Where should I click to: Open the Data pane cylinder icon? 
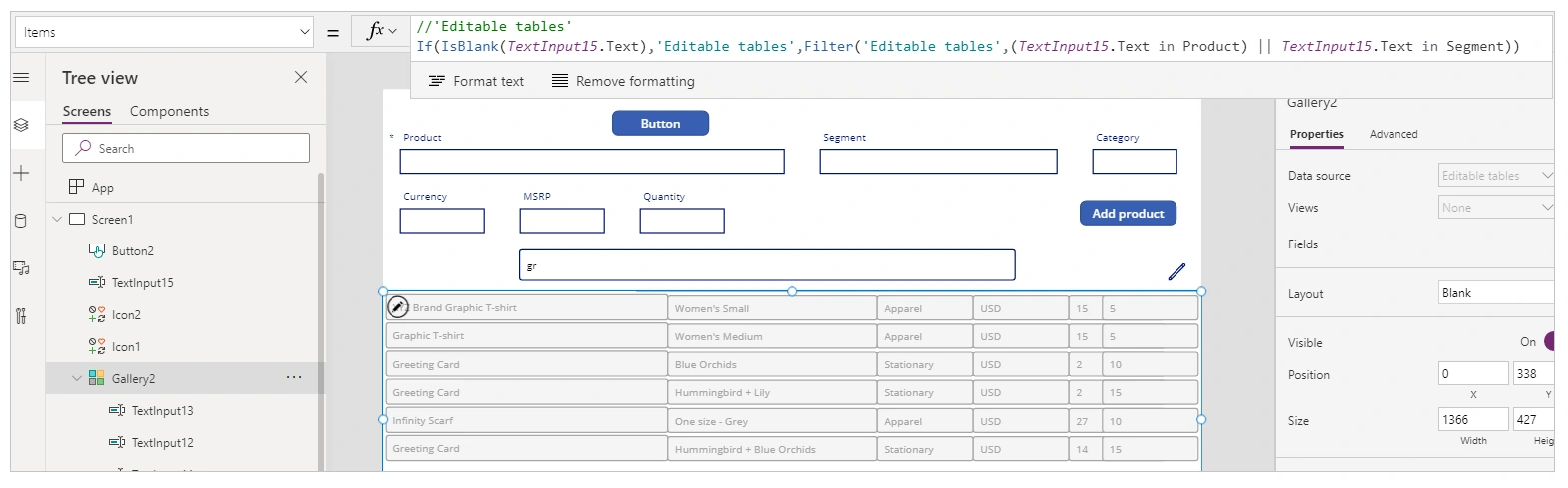pyautogui.click(x=21, y=221)
